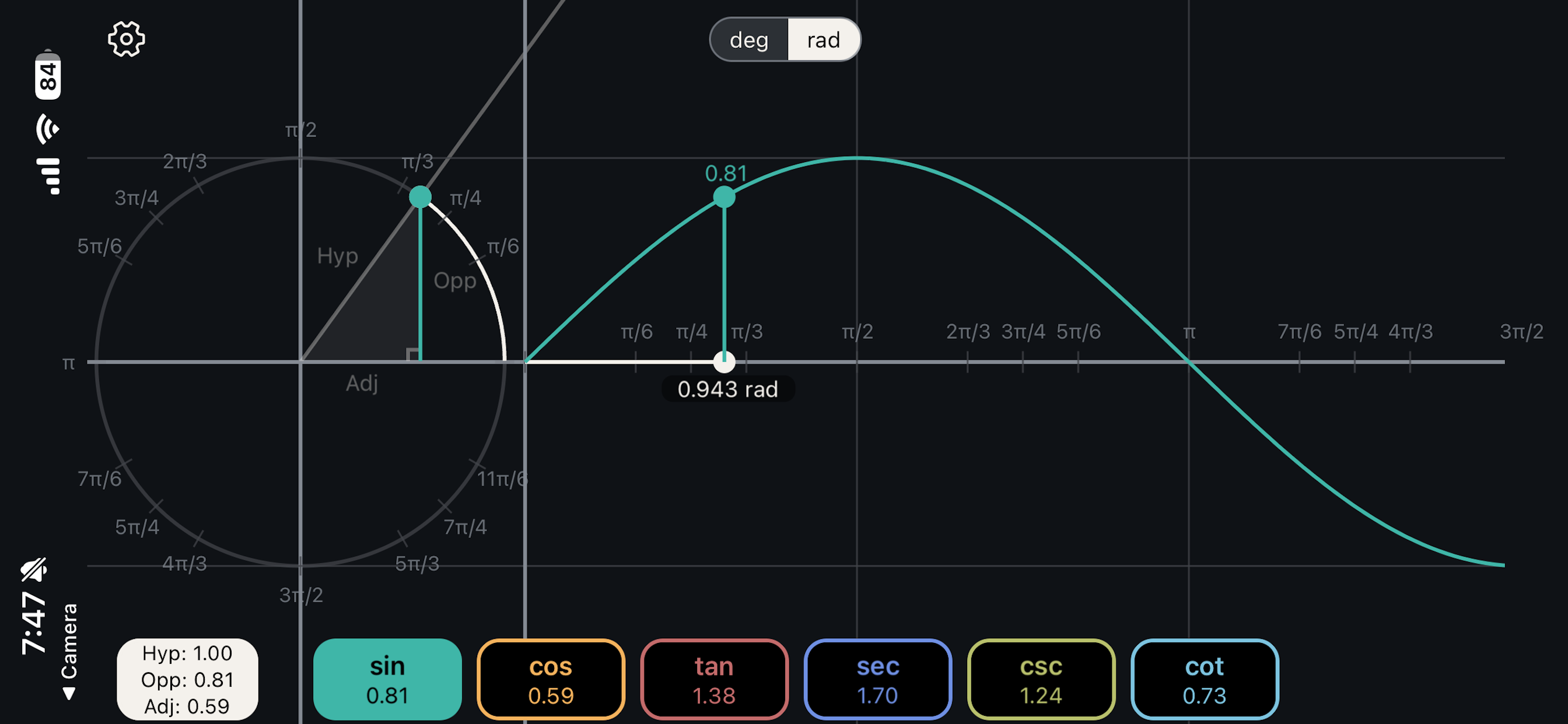
Task: Click the π/2 label above the circle
Action: click(x=299, y=128)
